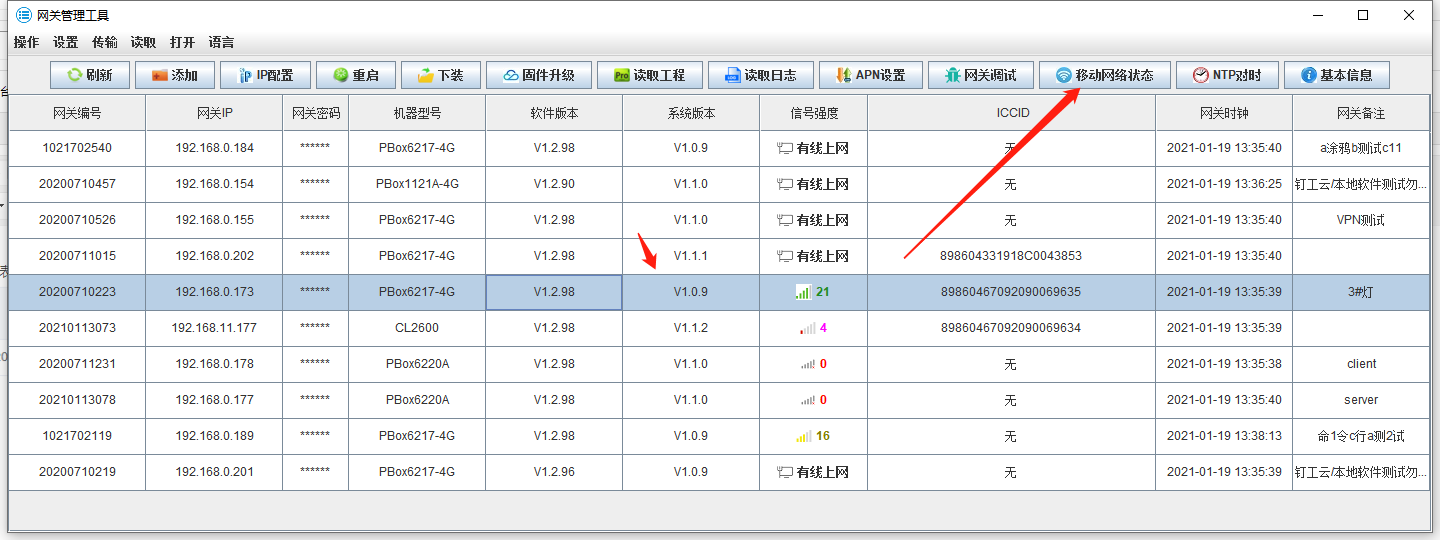This screenshot has height=540, width=1440.
Task: Sort by the 网关IP column header
Action: 213,113
